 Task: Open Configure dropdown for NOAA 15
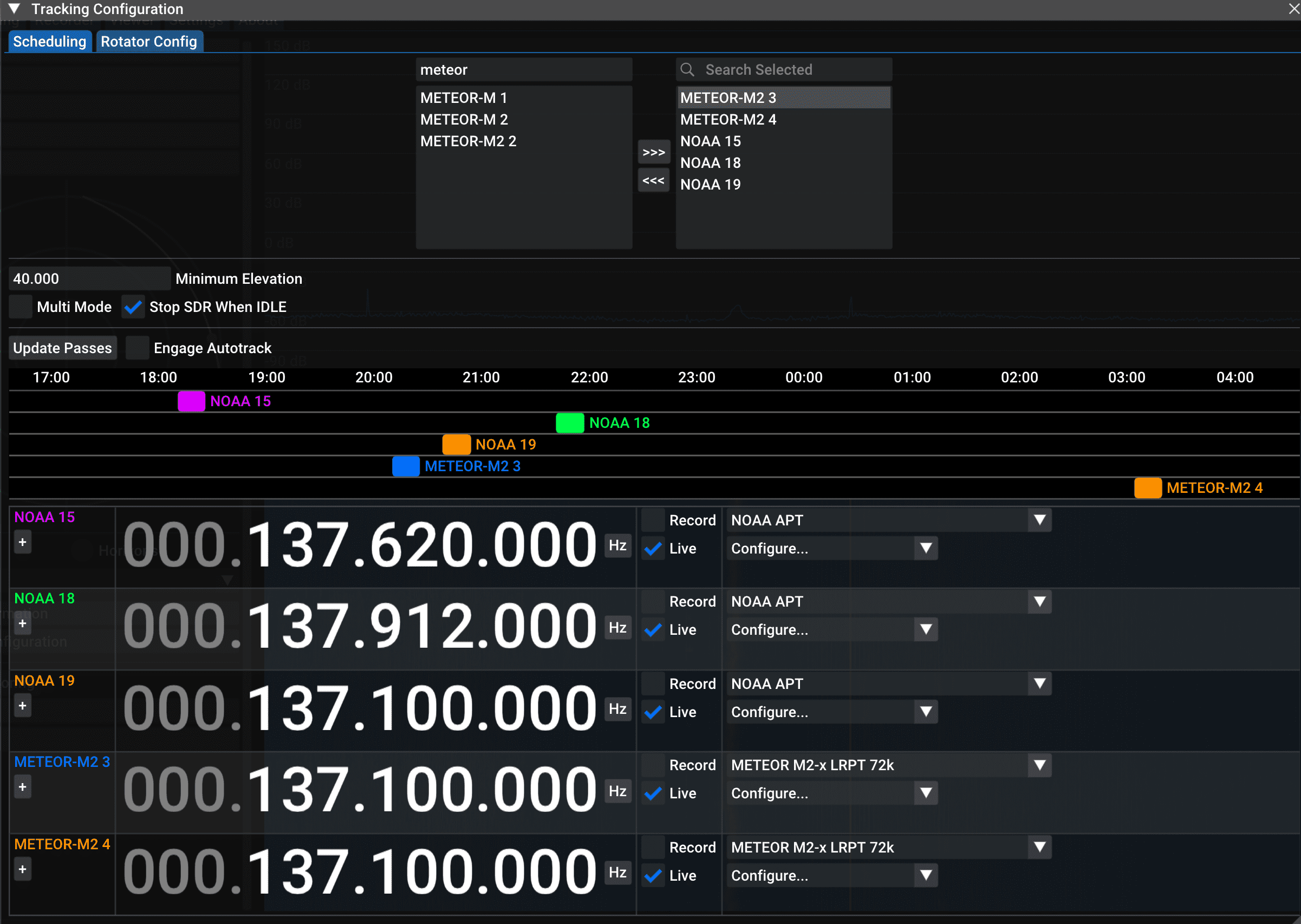pos(832,549)
